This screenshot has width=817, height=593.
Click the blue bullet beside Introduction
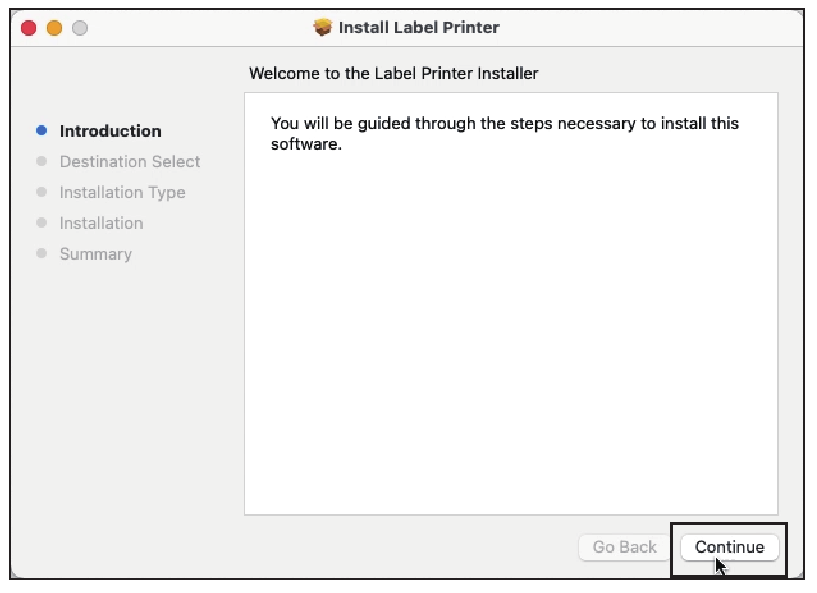click(x=42, y=130)
